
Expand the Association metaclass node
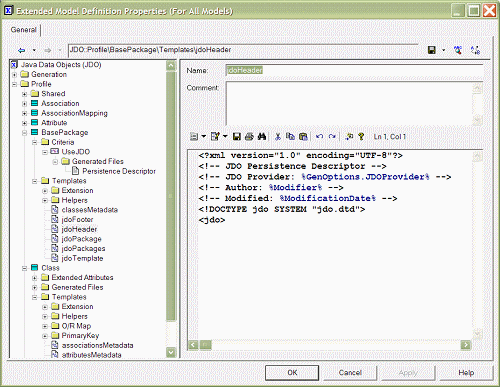click(25, 104)
